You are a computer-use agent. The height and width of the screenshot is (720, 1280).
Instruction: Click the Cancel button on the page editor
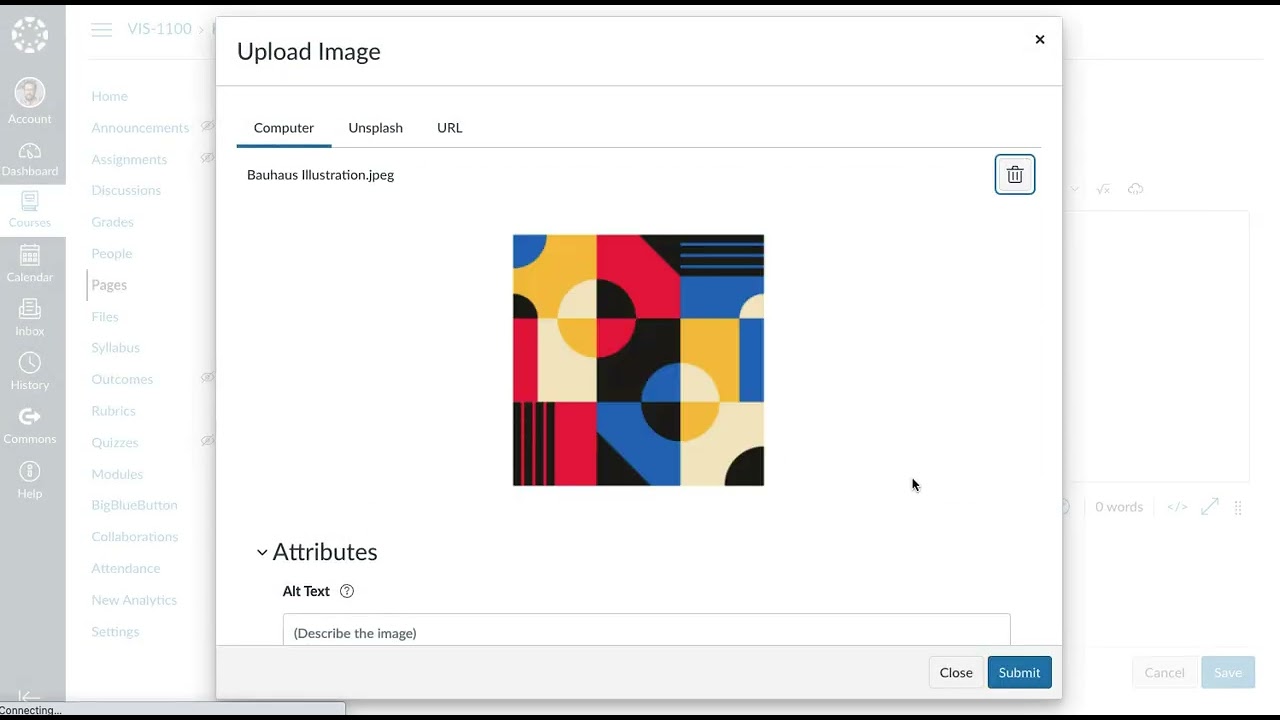click(1164, 672)
